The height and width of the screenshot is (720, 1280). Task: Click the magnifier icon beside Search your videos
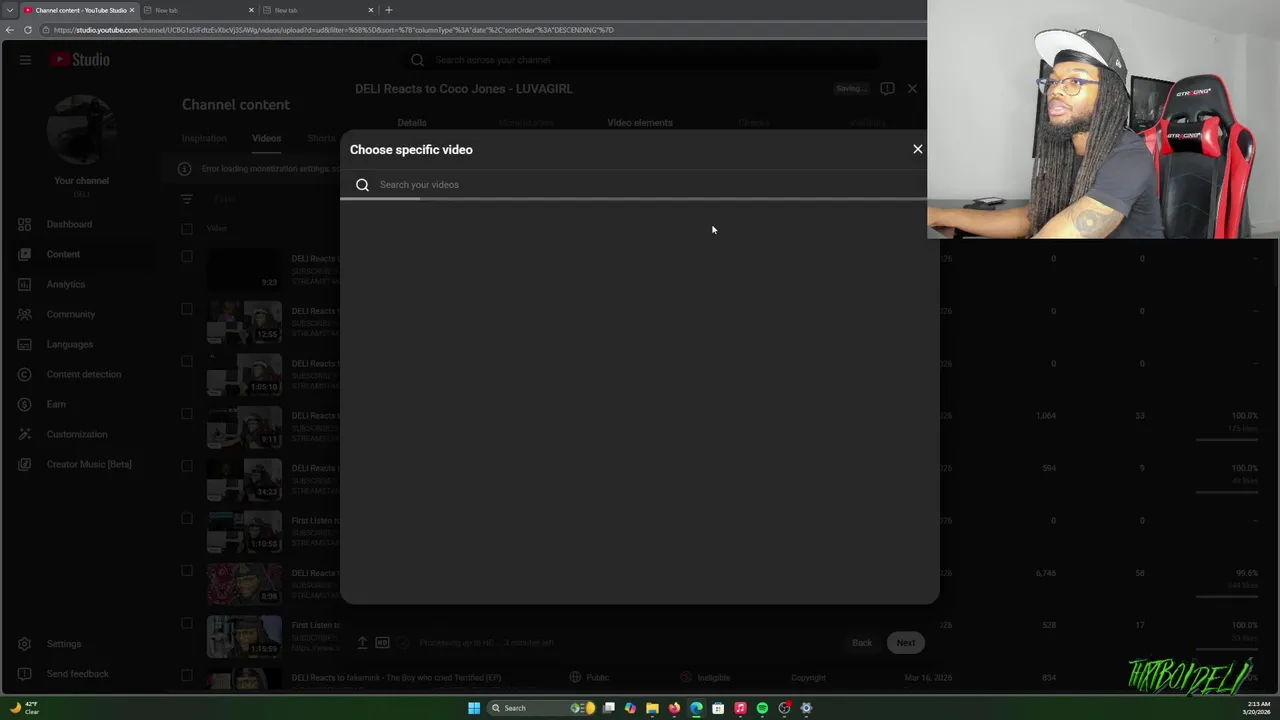[x=362, y=185]
